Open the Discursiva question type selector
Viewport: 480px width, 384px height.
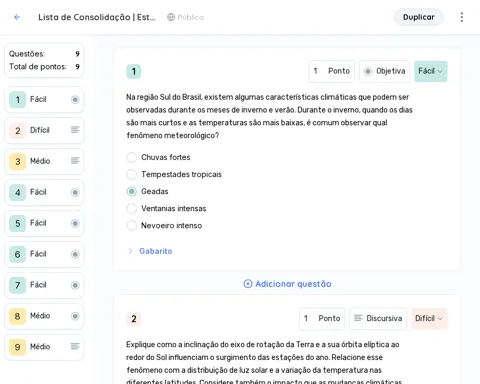click(x=378, y=319)
